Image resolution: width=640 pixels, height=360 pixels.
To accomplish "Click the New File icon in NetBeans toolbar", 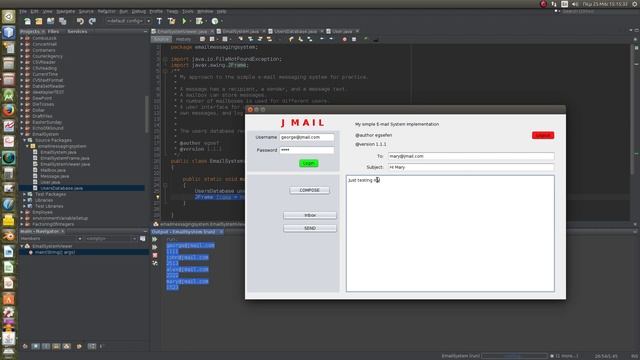I will point(27,21).
